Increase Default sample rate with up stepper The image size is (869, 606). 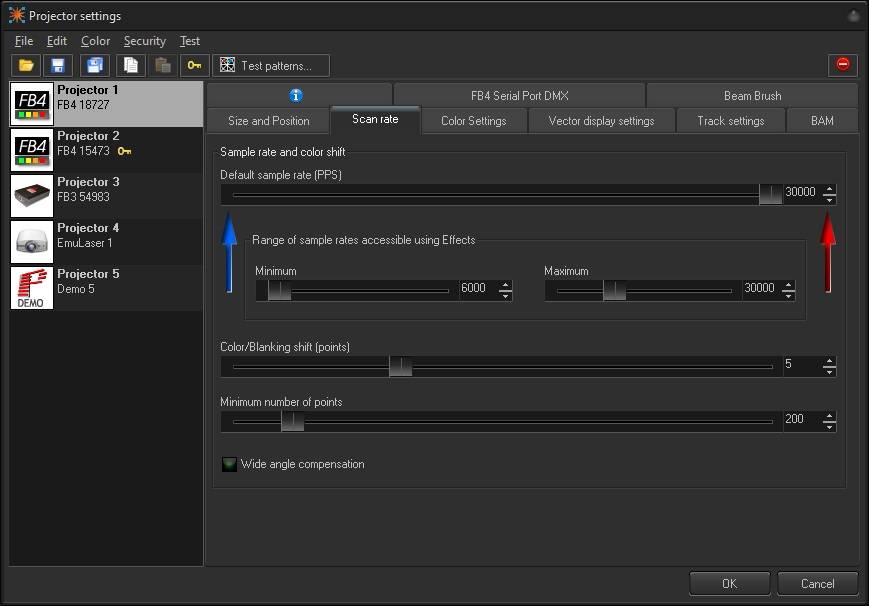[x=830, y=187]
